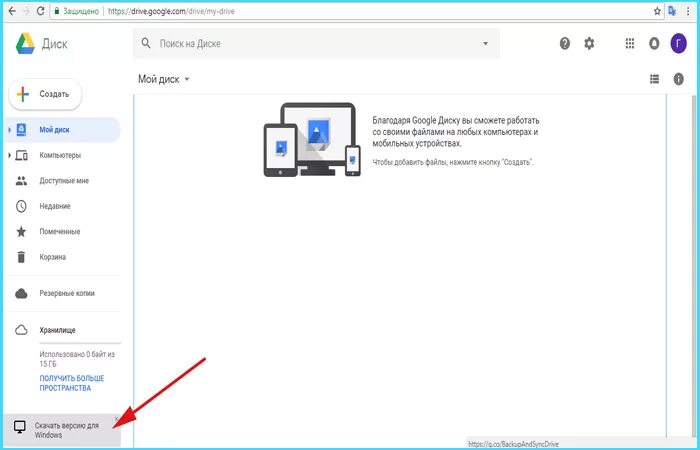
Task: Expand the Мой диск tree arrow
Action: [x=9, y=130]
